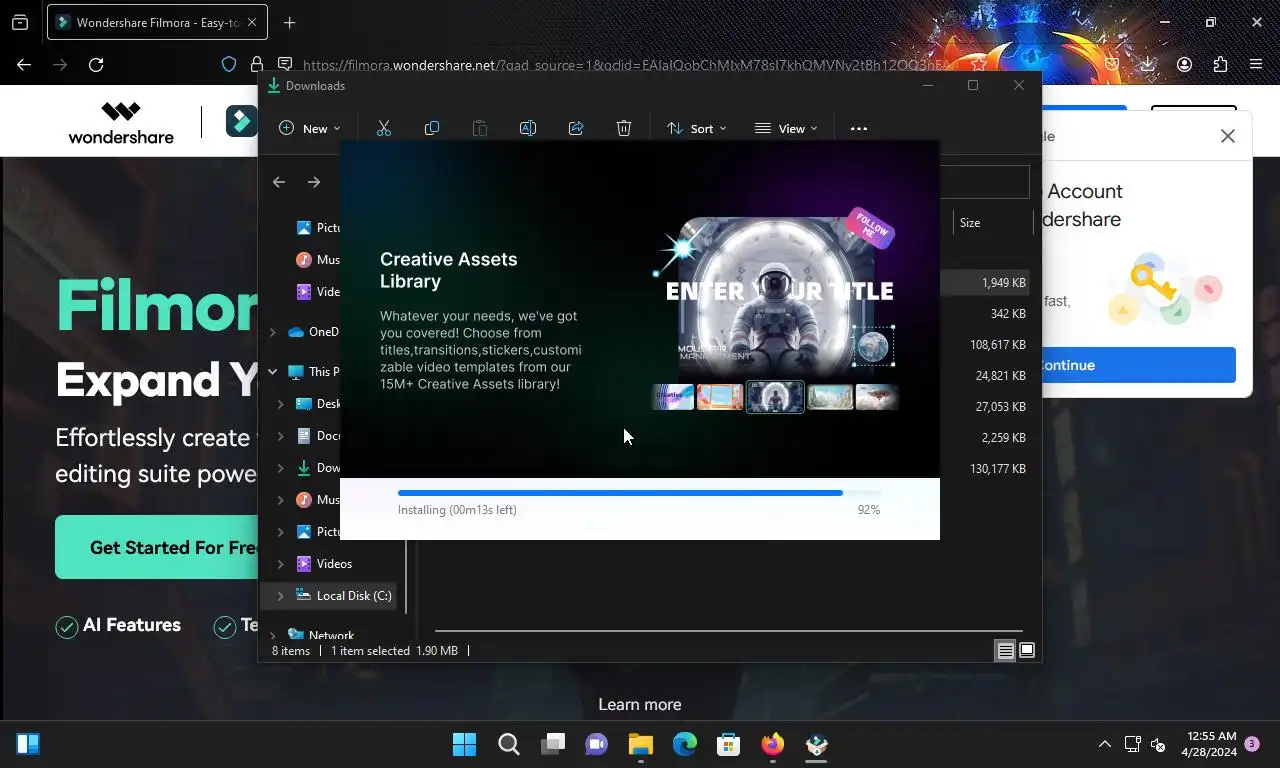Image resolution: width=1280 pixels, height=768 pixels.
Task: Click the Share icon in Downloads toolbar
Action: 576,128
